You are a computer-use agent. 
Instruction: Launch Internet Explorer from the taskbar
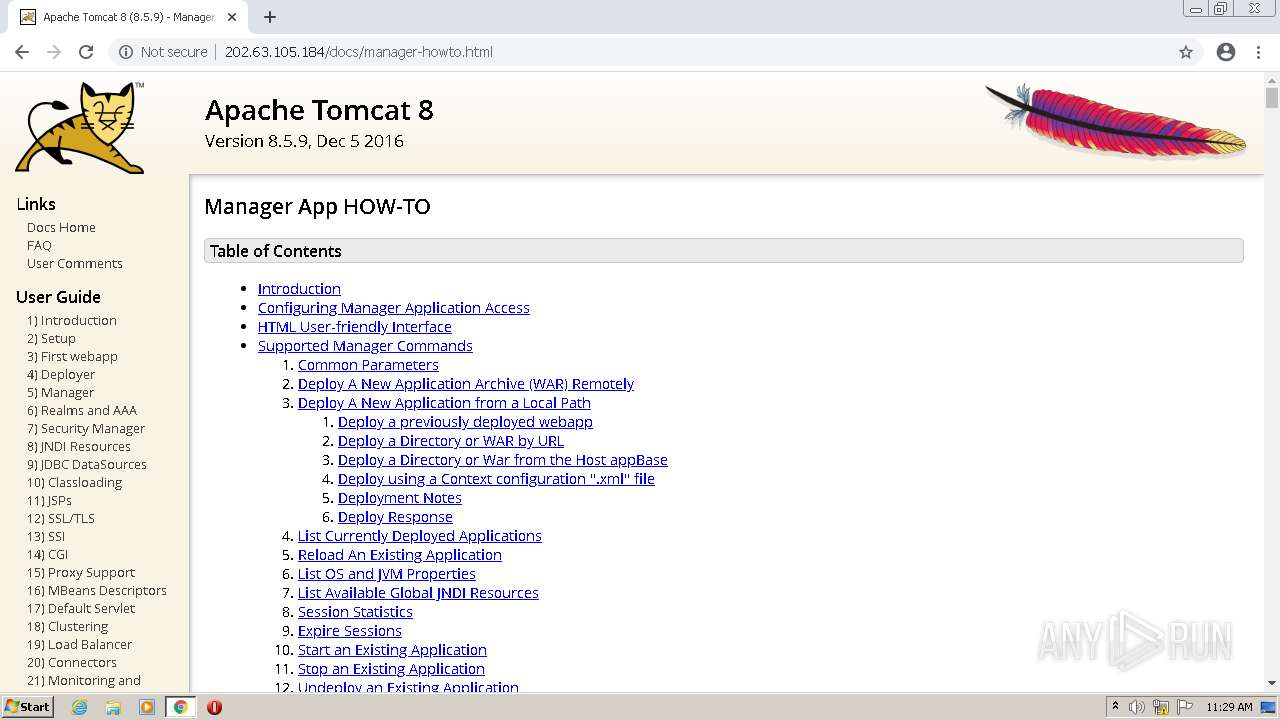(x=79, y=707)
